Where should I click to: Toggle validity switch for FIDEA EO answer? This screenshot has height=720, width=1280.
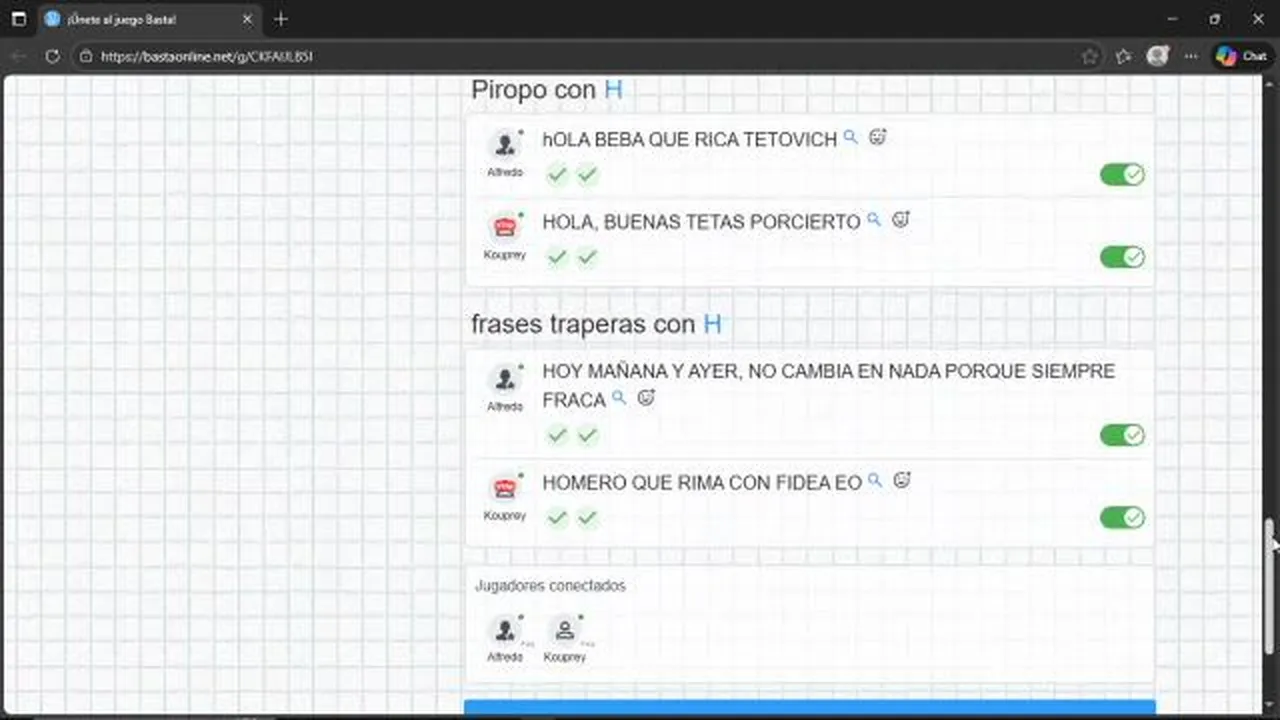tap(1122, 517)
